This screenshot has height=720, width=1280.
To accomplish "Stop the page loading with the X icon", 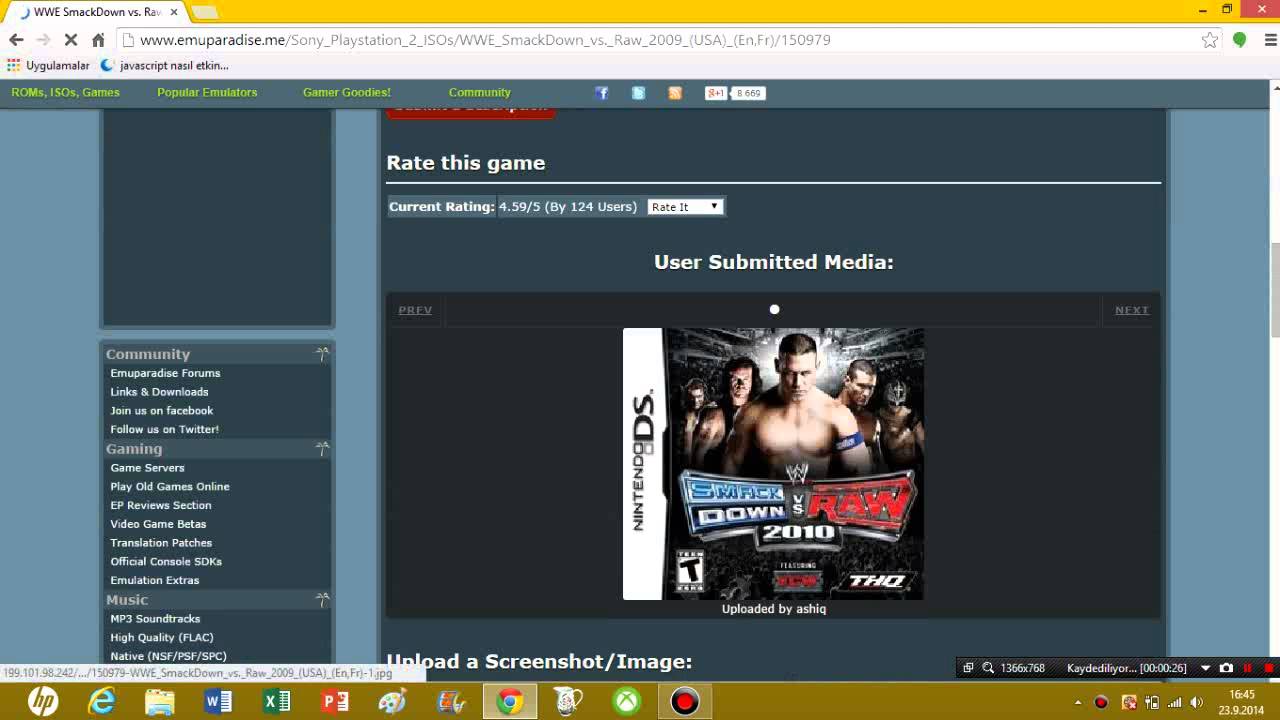I will tap(70, 40).
